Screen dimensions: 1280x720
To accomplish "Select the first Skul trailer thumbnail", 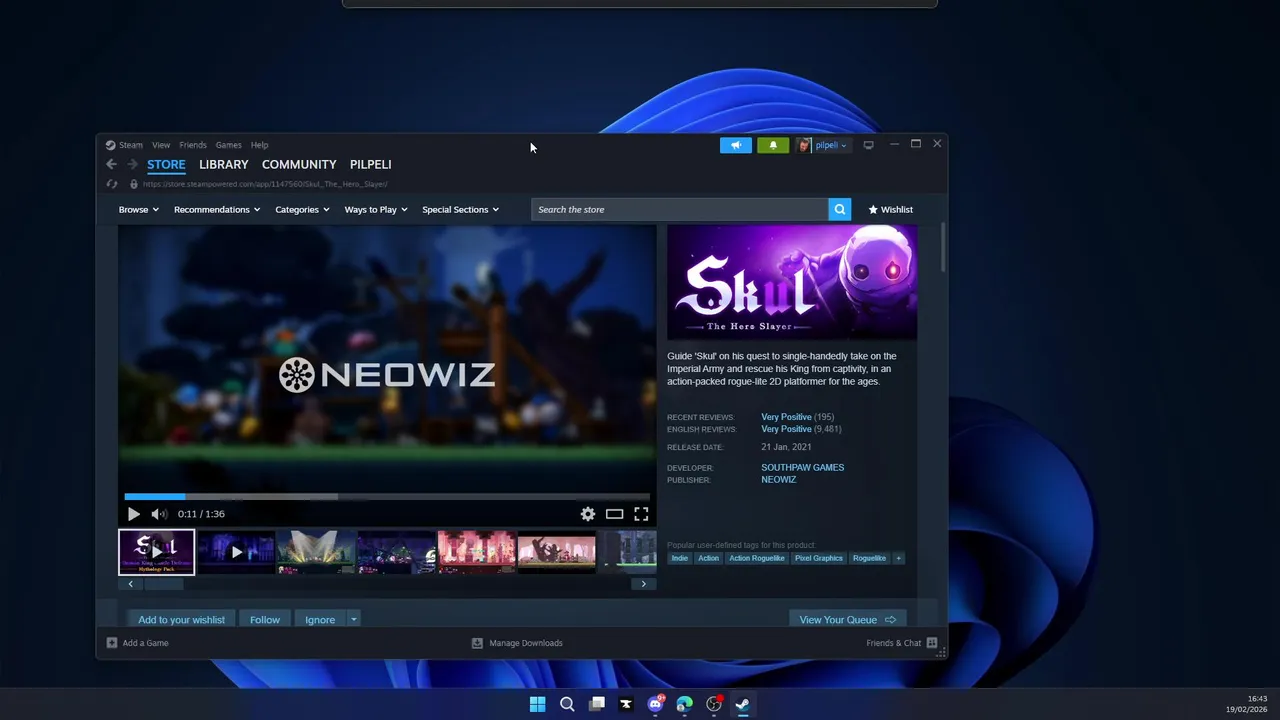I will click(x=157, y=552).
